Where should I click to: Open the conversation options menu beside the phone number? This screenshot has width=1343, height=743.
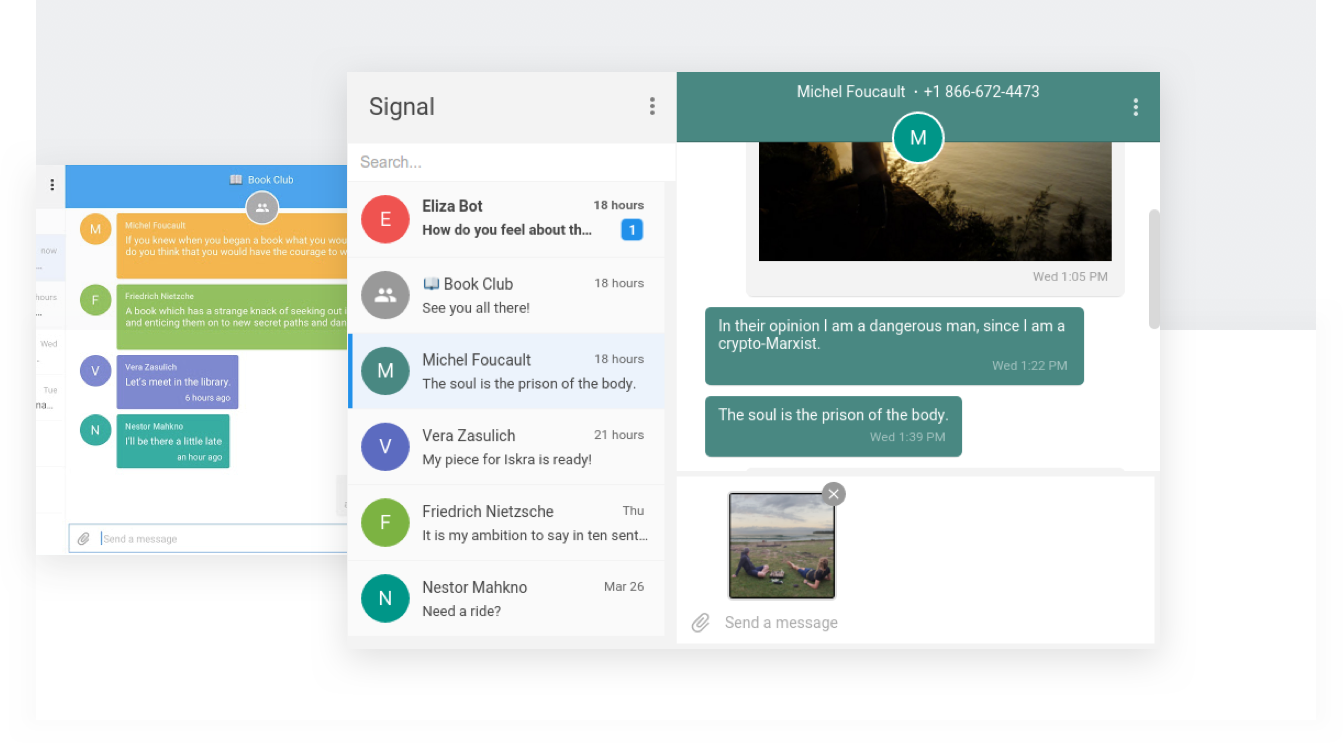pyautogui.click(x=1135, y=106)
